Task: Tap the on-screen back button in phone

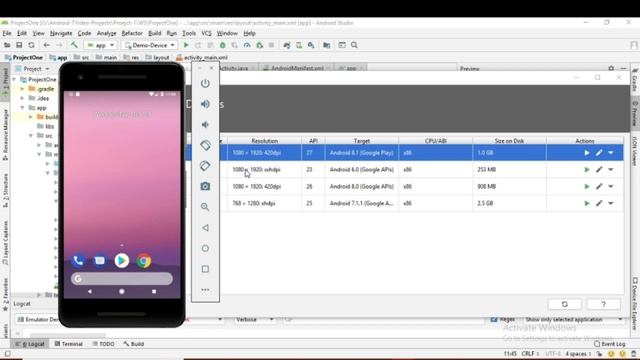Action: (90, 291)
